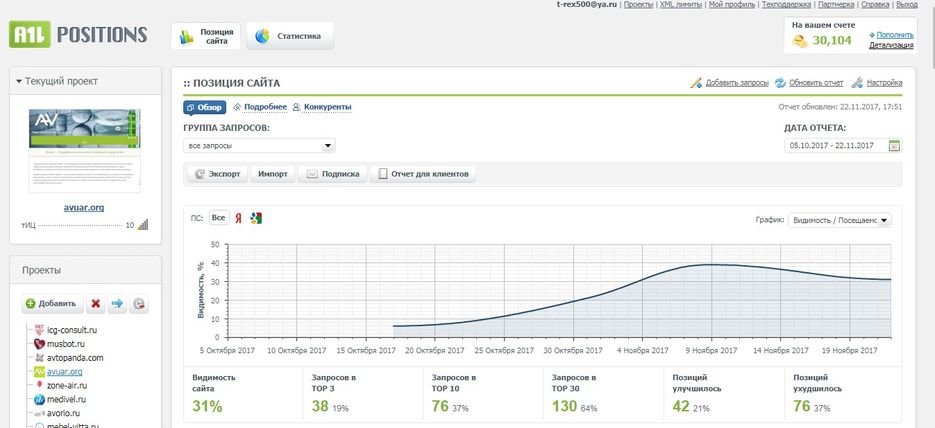Image resolution: width=935 pixels, height=428 pixels.
Task: Click the clock icon in Projects toolbar
Action: tap(139, 303)
